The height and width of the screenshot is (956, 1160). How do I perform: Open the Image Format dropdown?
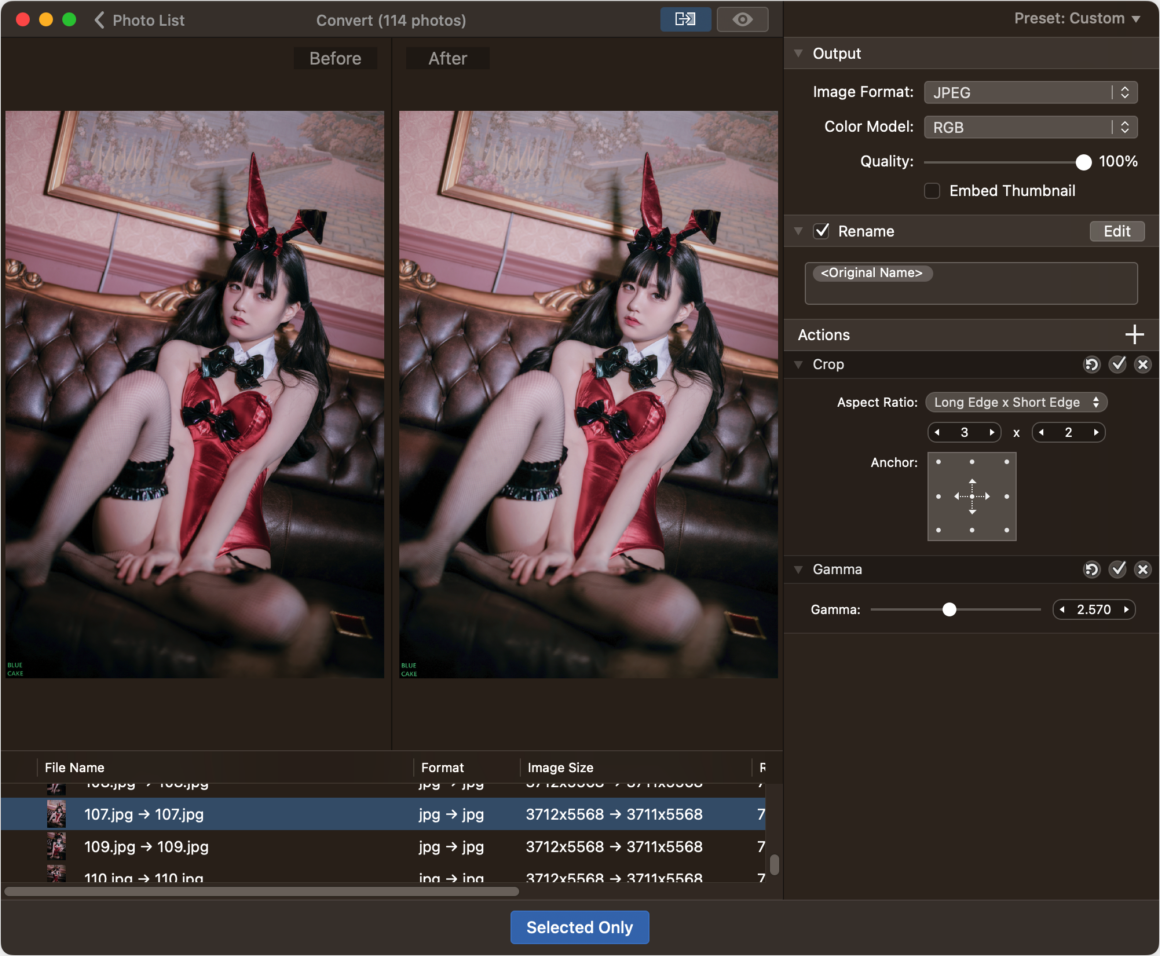coord(1030,92)
